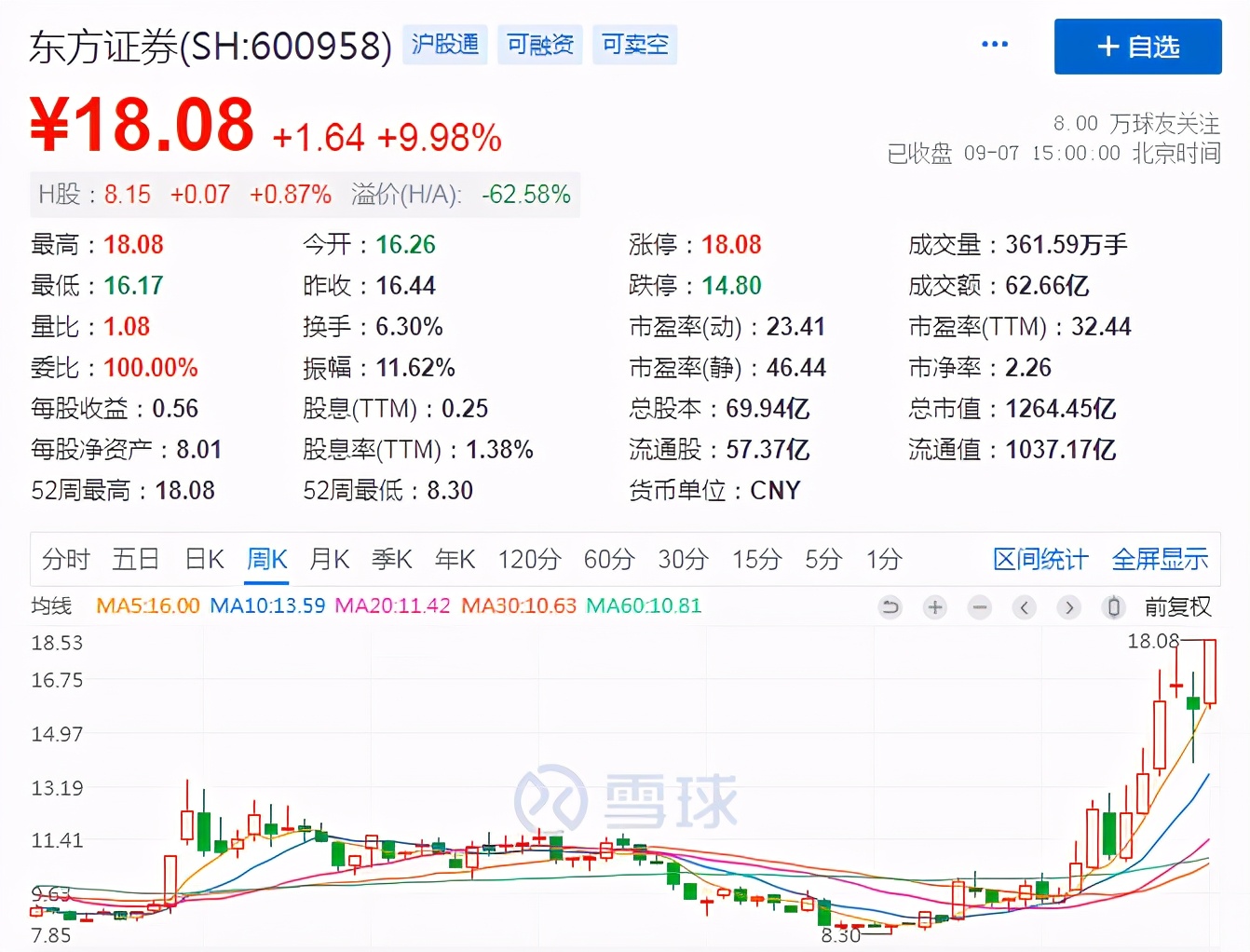Click the 股息率(TTM) value 1.38%
This screenshot has height=952, width=1250.
[499, 450]
